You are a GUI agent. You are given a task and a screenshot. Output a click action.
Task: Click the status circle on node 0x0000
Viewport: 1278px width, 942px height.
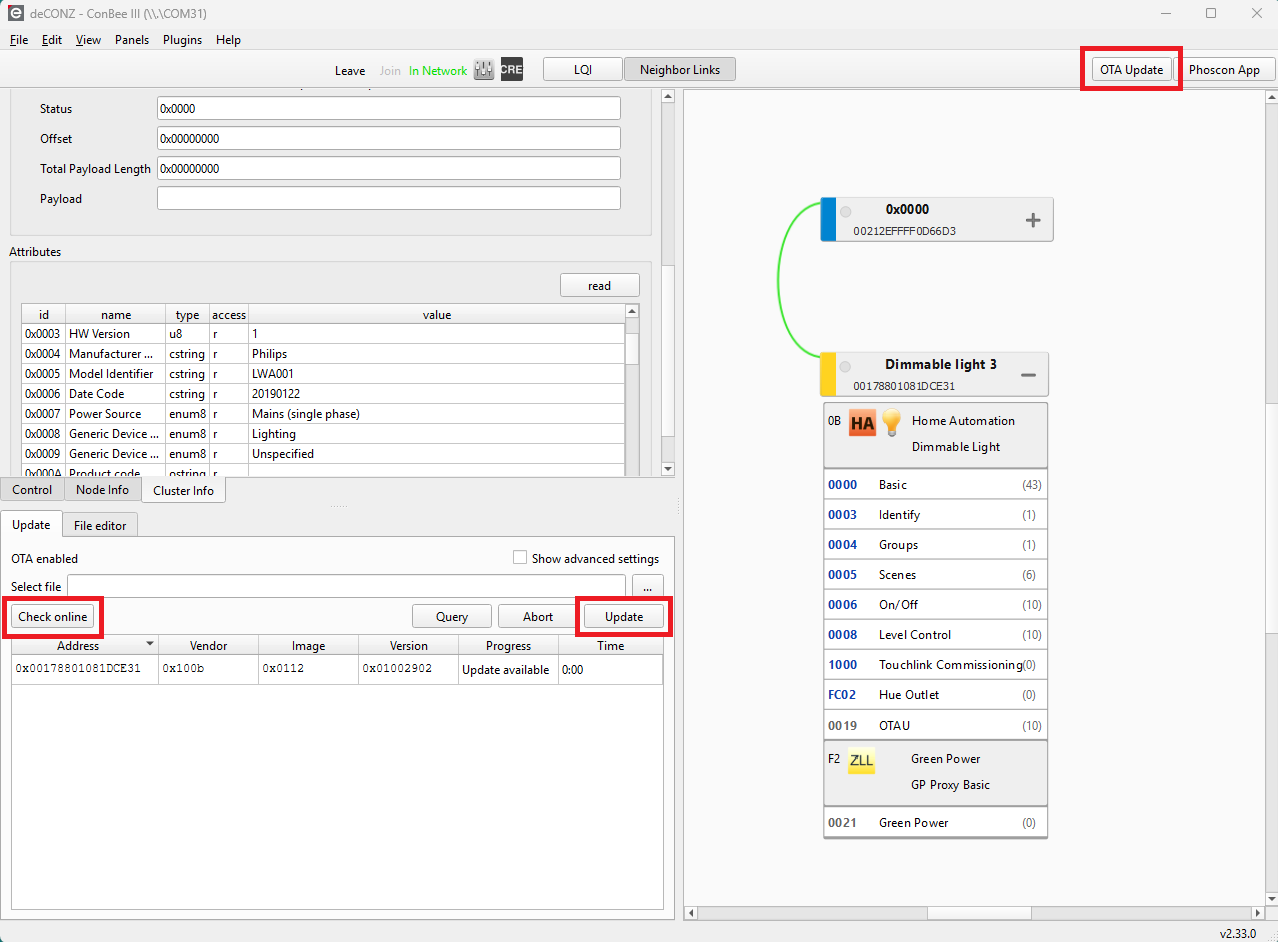(846, 212)
